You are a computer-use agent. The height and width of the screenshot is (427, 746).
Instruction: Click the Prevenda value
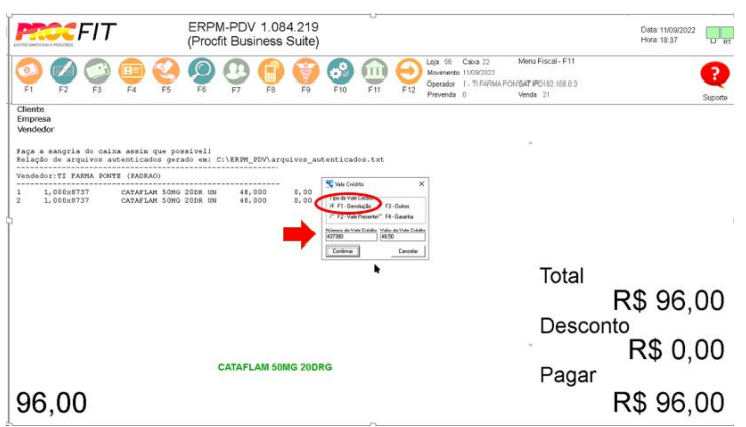coord(464,95)
